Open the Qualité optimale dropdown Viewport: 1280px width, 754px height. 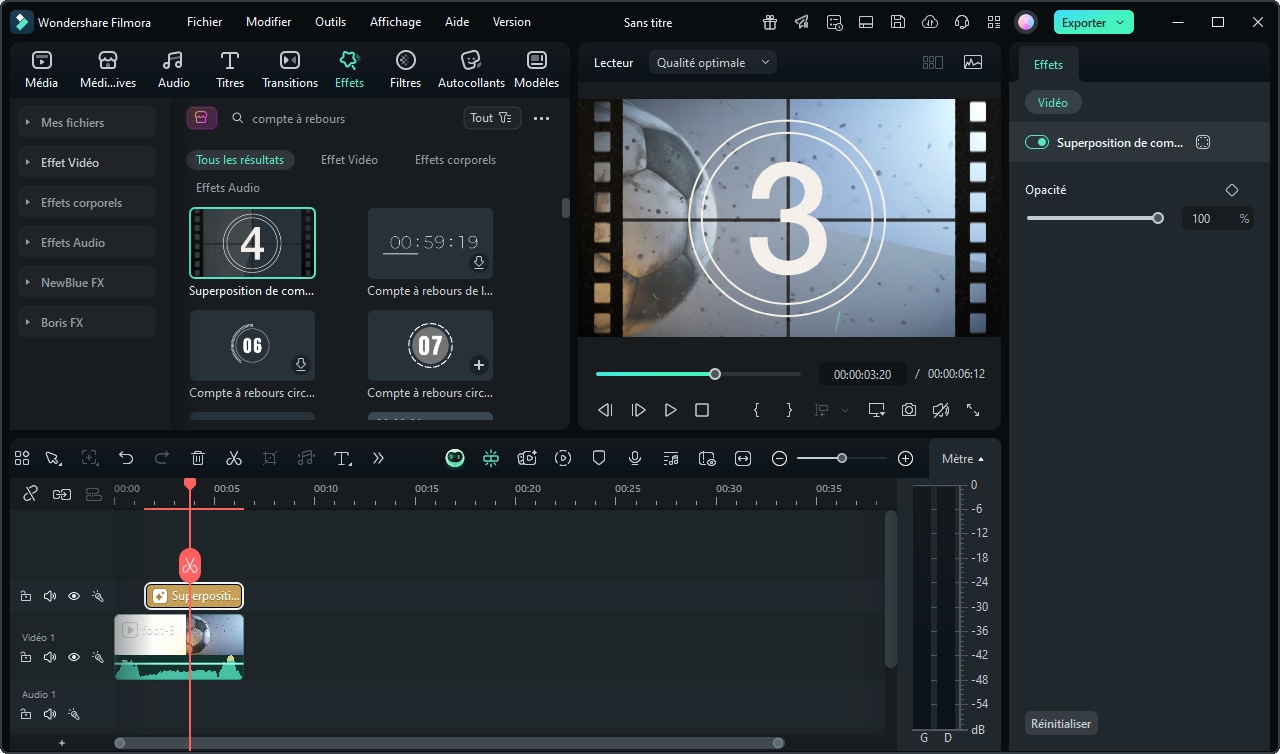click(713, 62)
